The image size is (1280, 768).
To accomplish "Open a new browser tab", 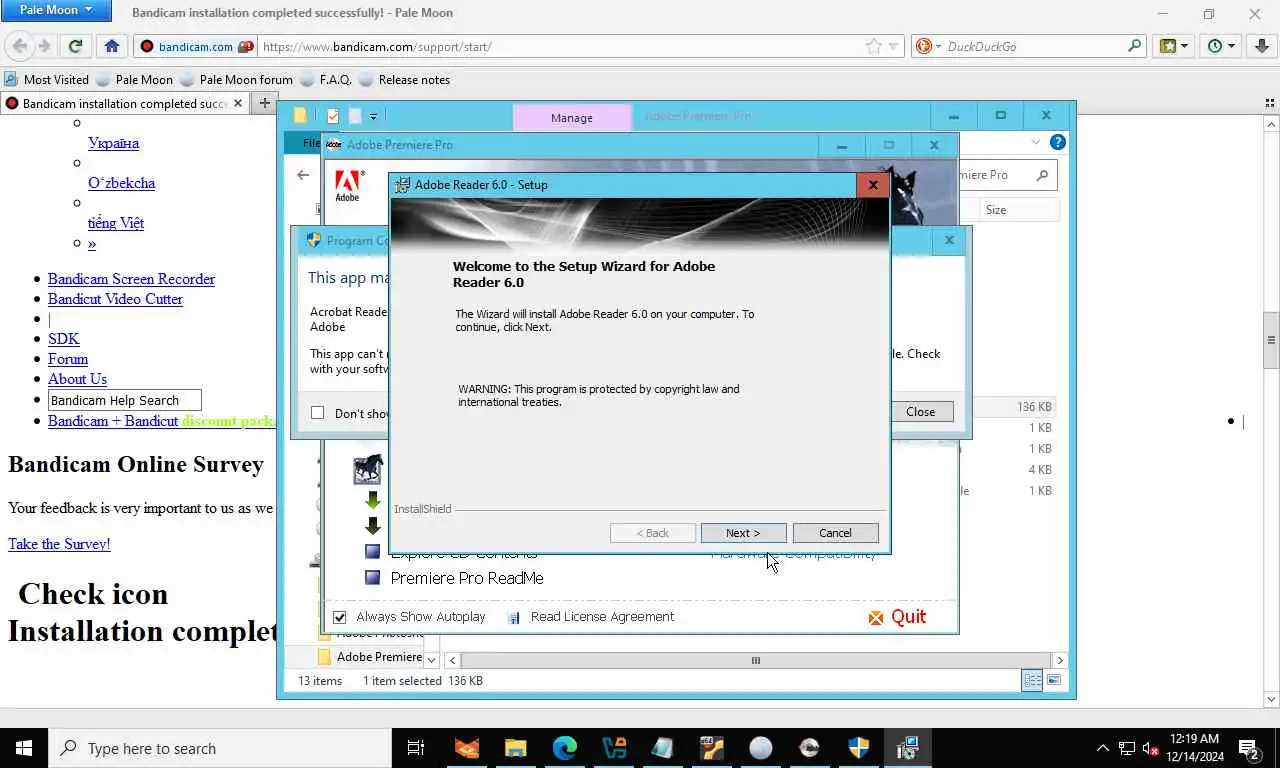I will pos(264,103).
